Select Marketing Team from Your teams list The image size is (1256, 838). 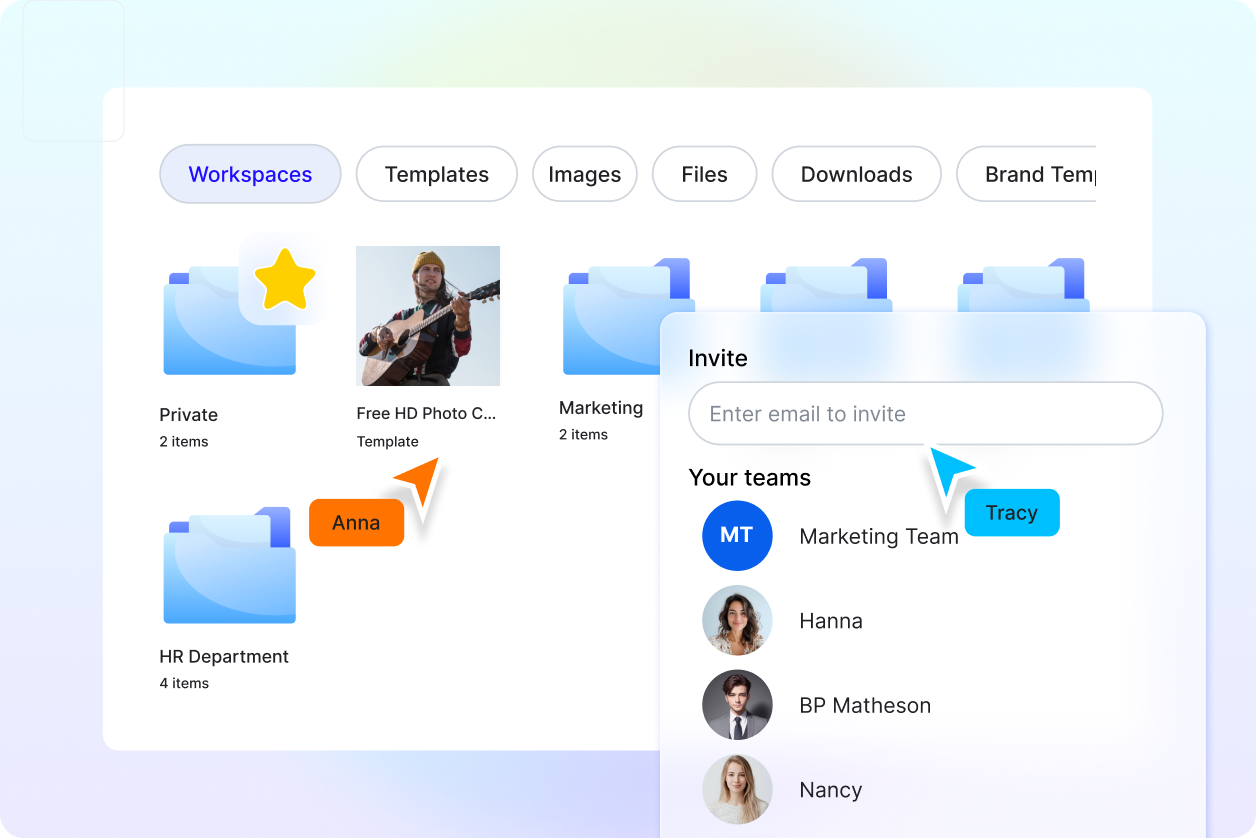(x=878, y=536)
